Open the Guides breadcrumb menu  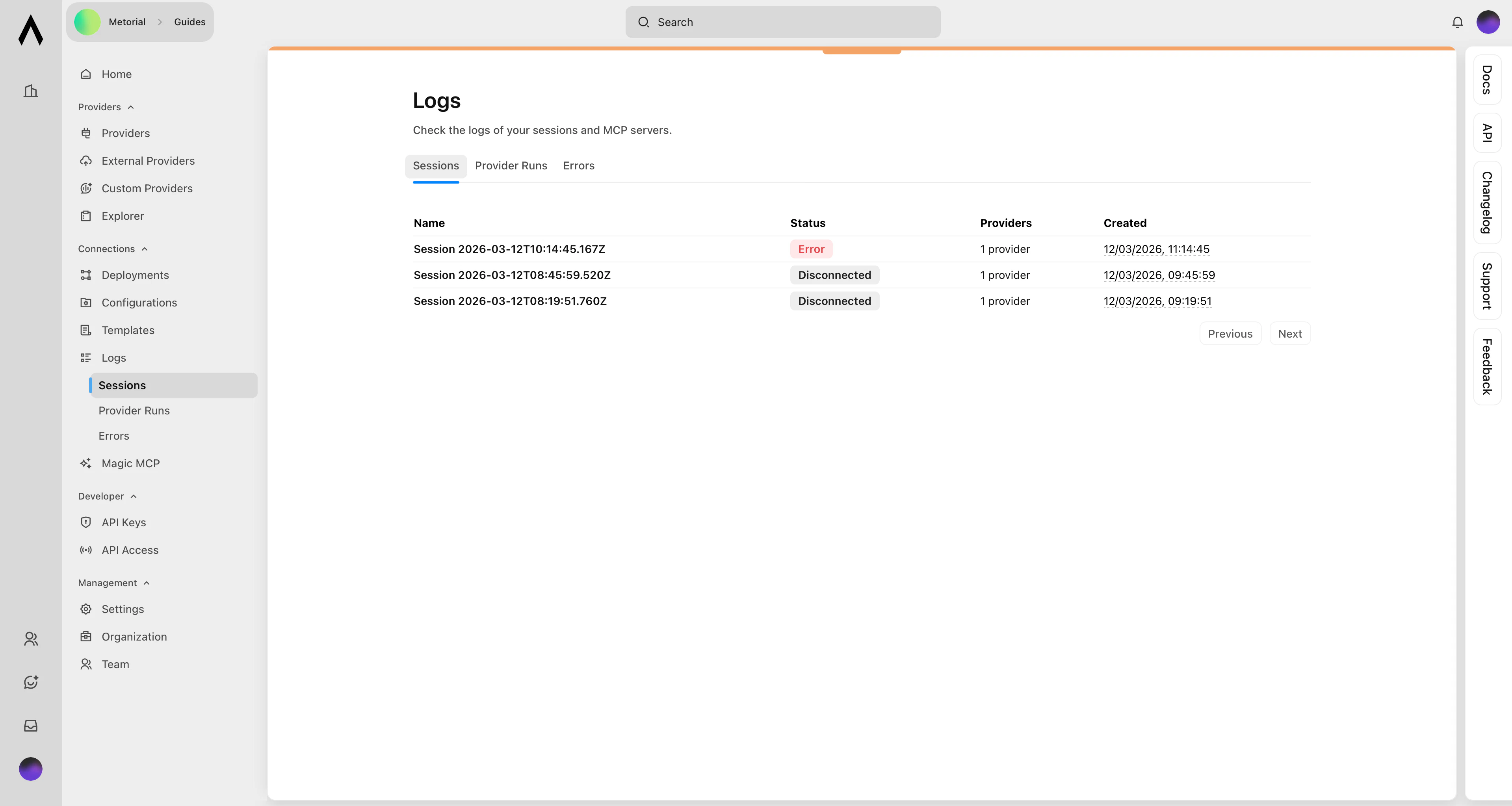[x=188, y=22]
